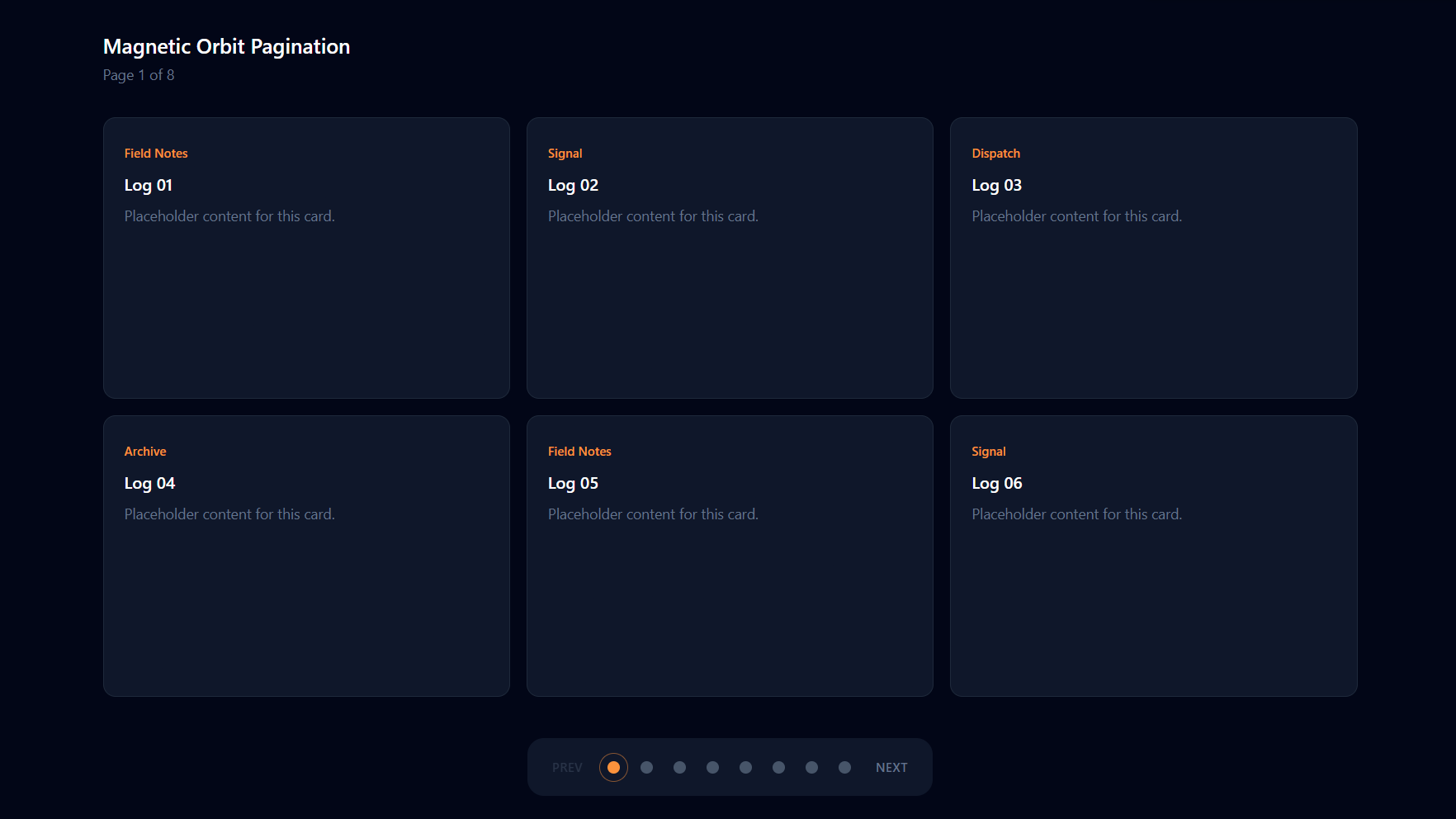Click the Signal label on Log 02
This screenshot has height=819, width=1456.
(x=565, y=154)
